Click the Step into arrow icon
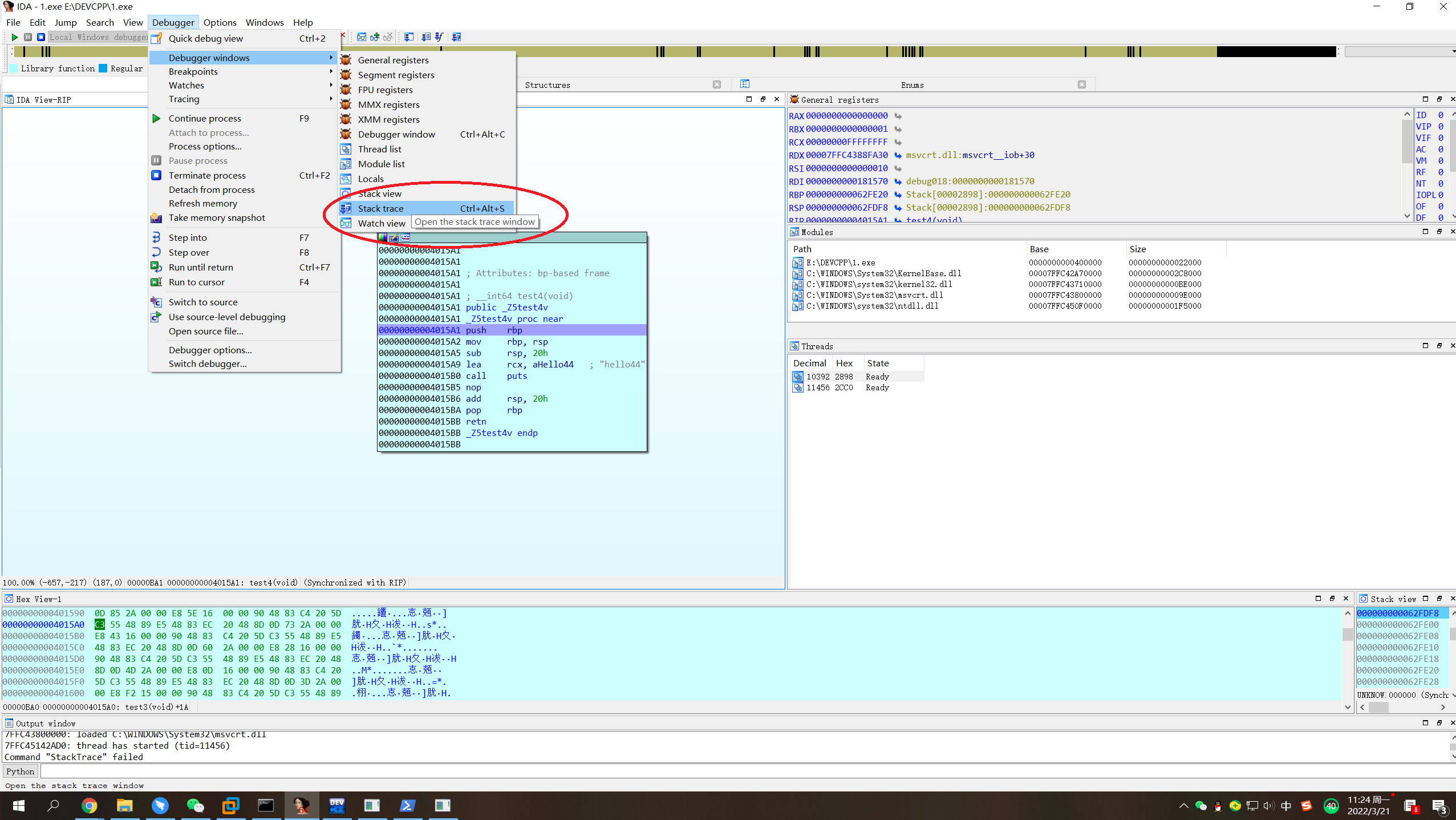 [156, 237]
